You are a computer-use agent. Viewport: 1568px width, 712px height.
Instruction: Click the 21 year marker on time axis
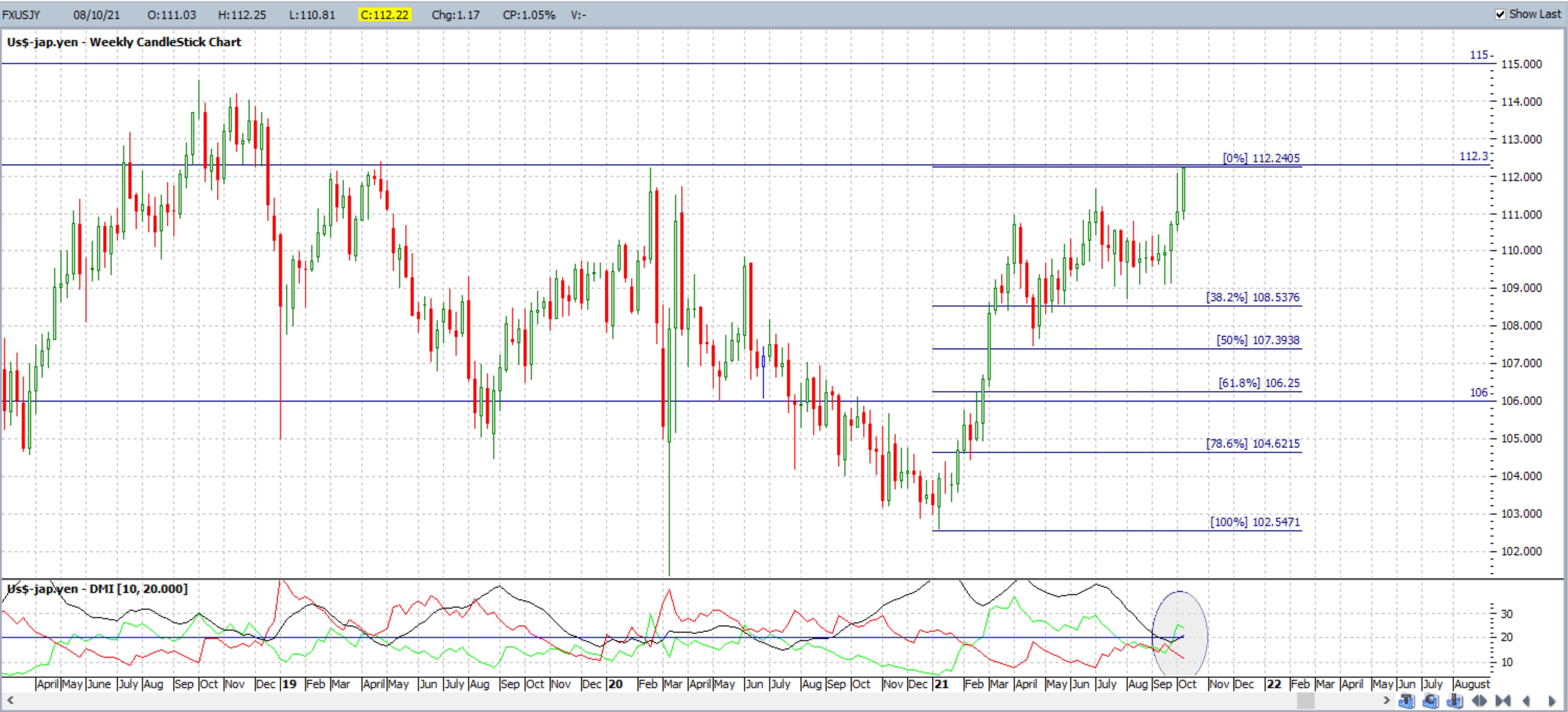(x=942, y=684)
